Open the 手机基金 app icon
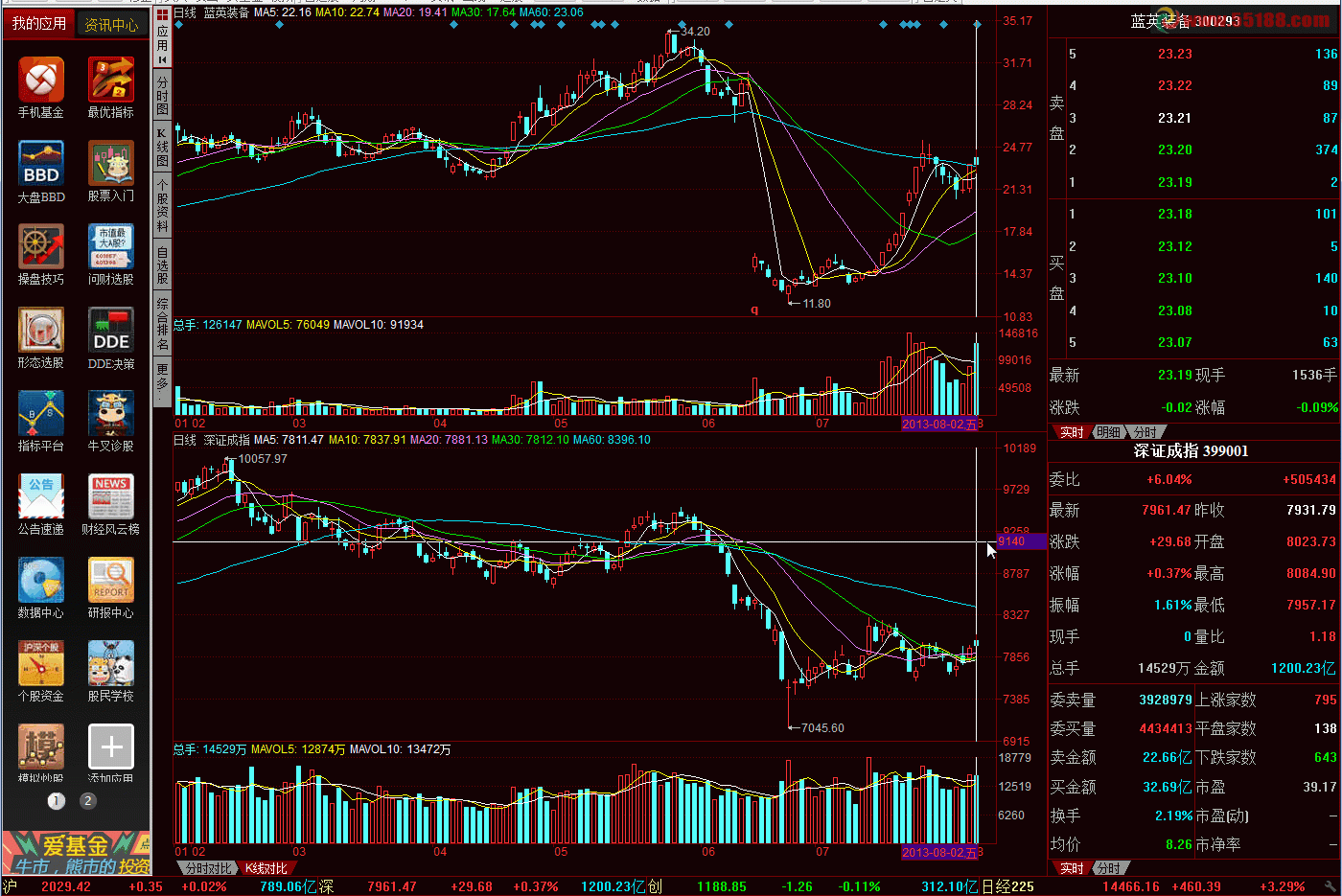 [x=41, y=80]
